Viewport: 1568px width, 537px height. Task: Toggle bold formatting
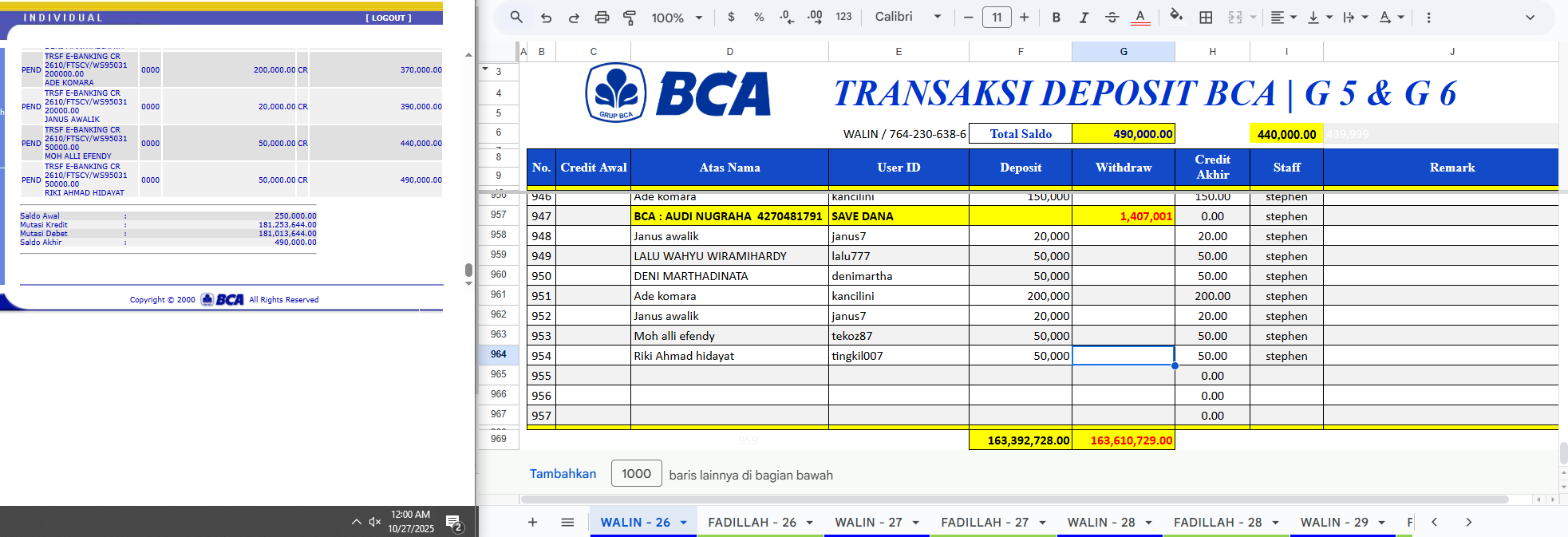coord(1056,17)
